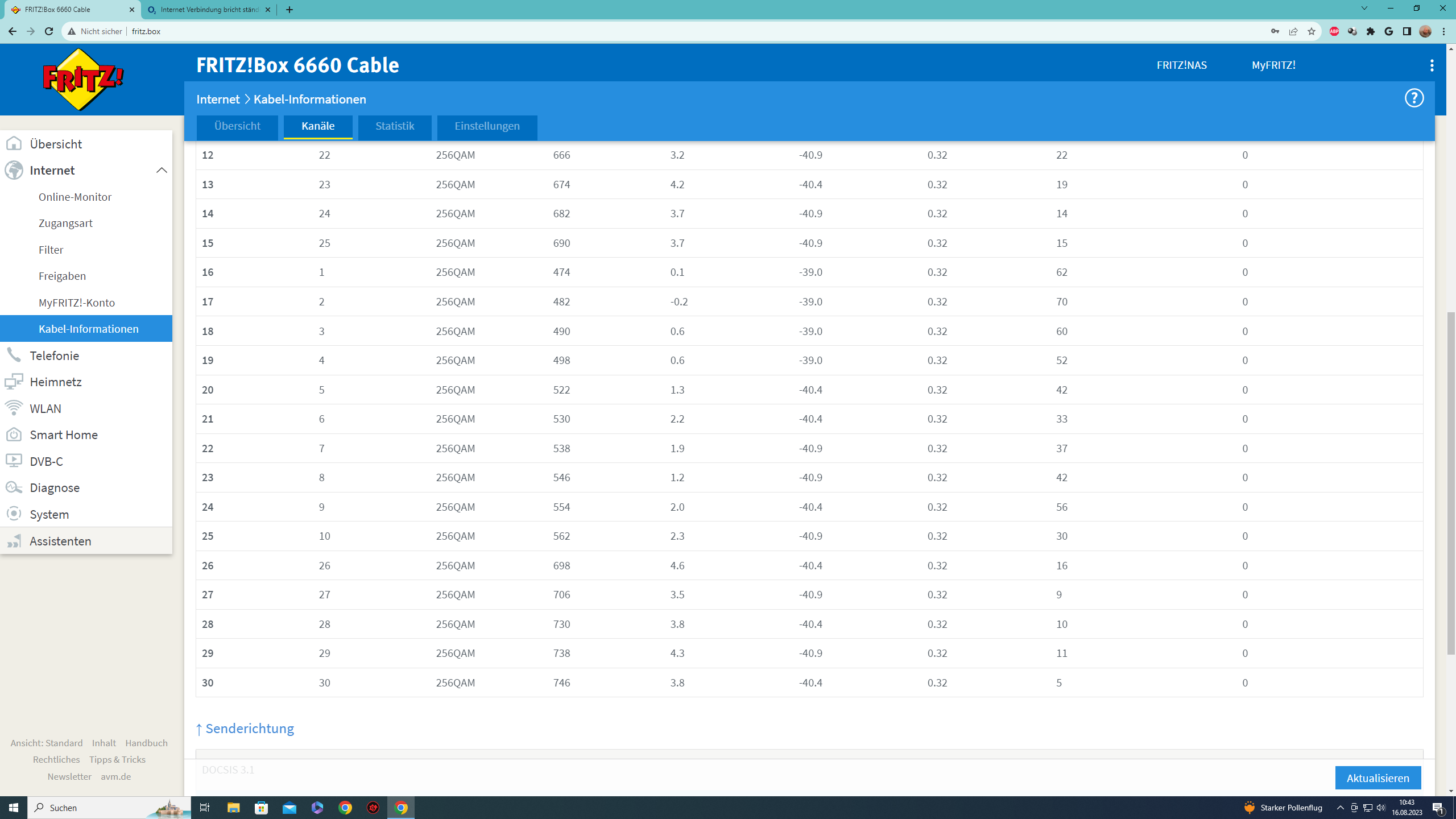Open the Rechtliches link
This screenshot has width=1456, height=819.
coord(56,759)
